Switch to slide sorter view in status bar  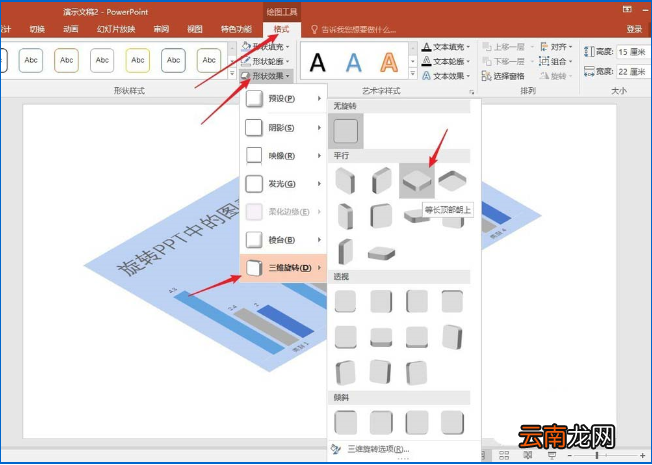coord(504,455)
